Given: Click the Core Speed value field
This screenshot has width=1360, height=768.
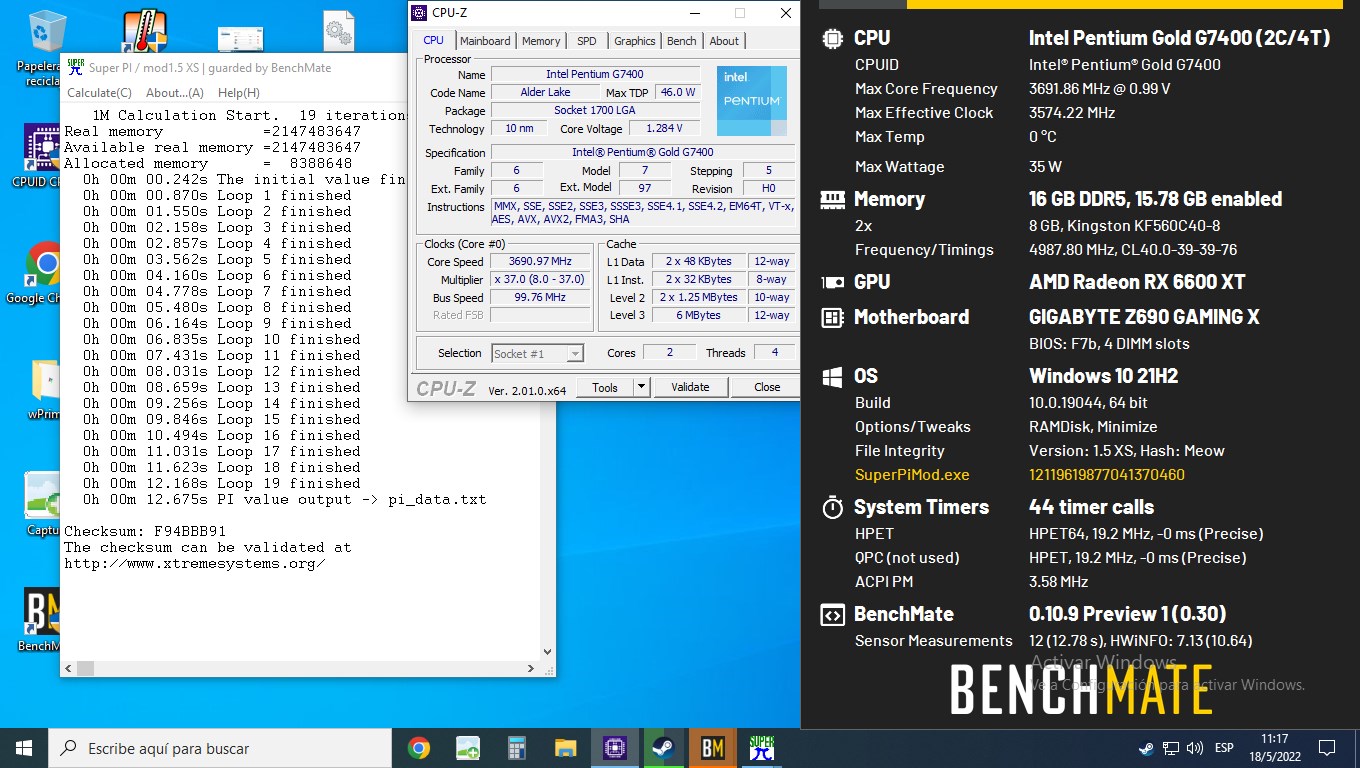Looking at the screenshot, I should pos(540,261).
